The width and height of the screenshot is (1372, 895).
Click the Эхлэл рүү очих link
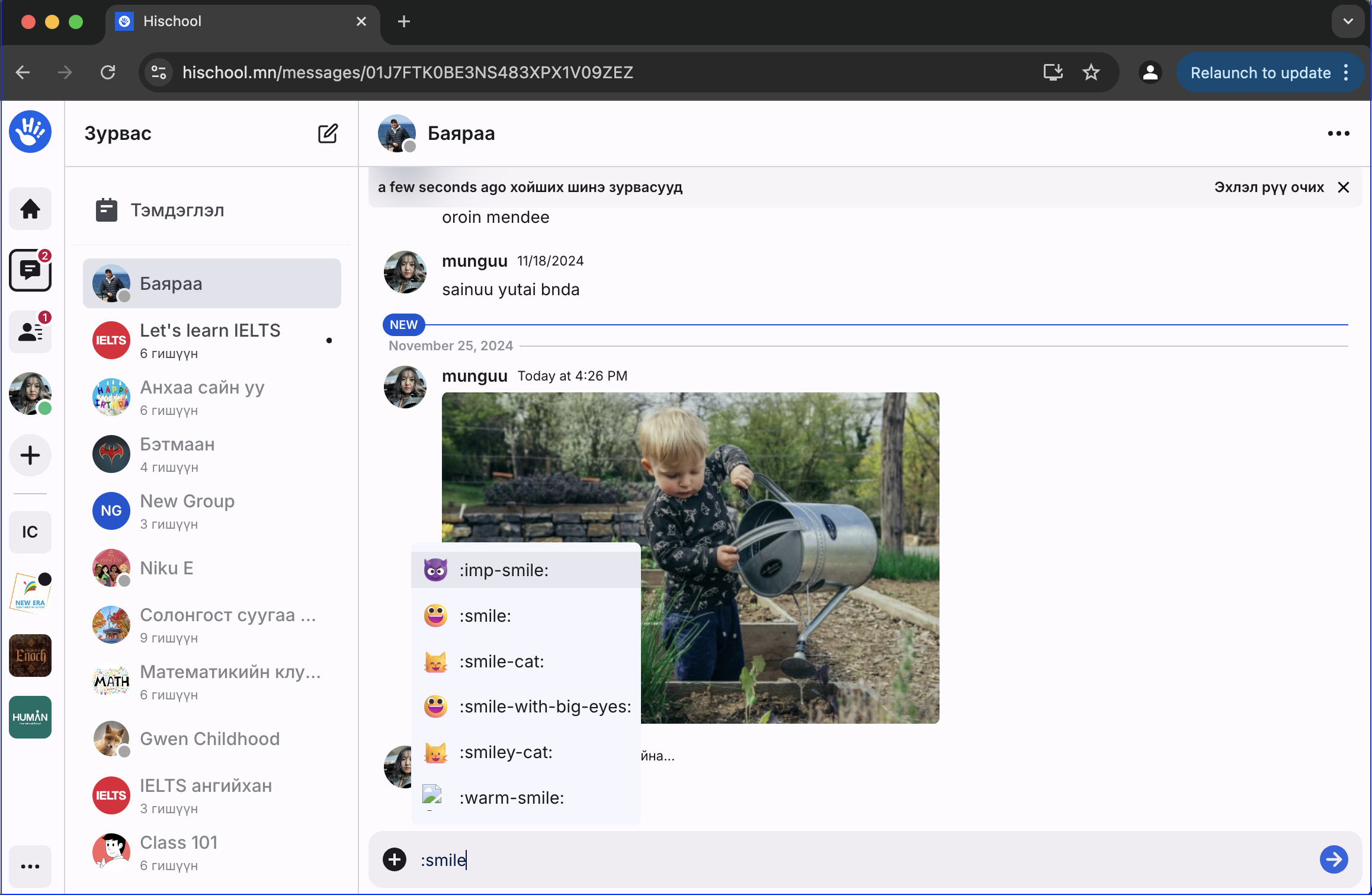(1268, 187)
